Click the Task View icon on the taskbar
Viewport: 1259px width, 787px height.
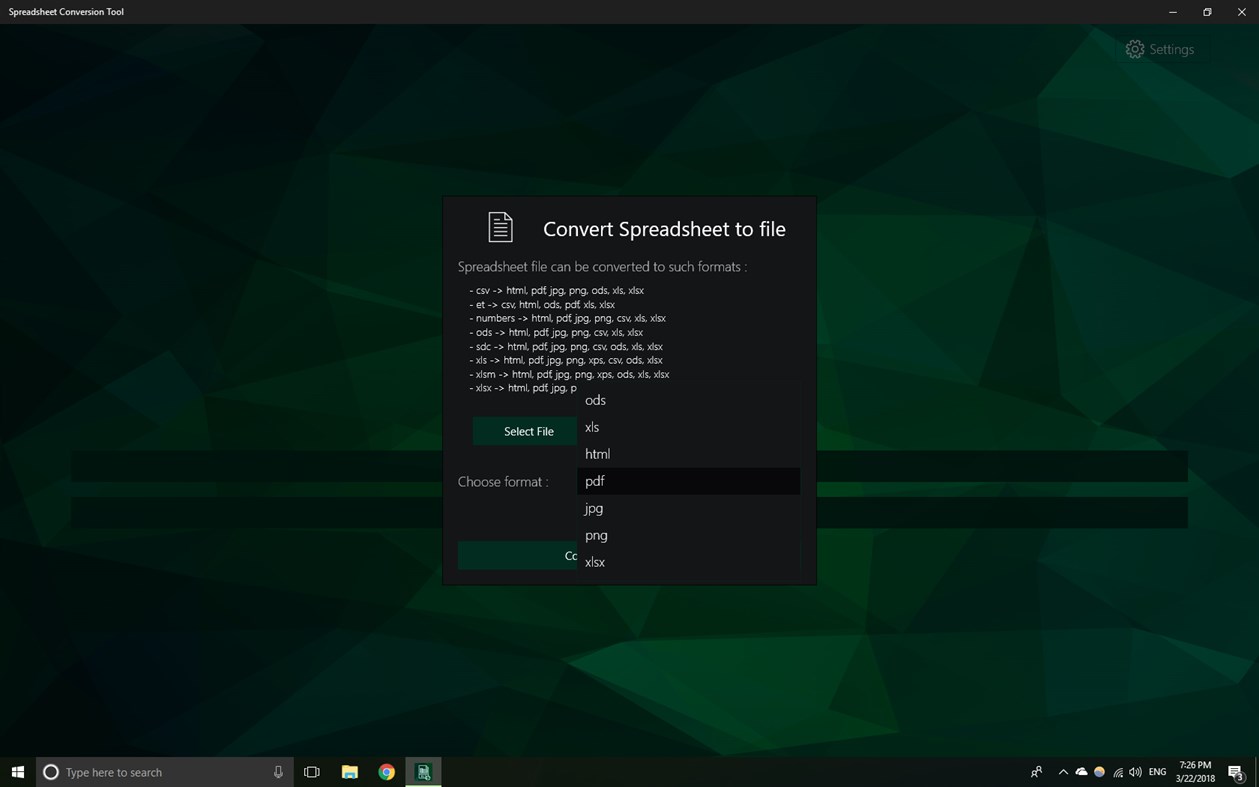tap(311, 771)
